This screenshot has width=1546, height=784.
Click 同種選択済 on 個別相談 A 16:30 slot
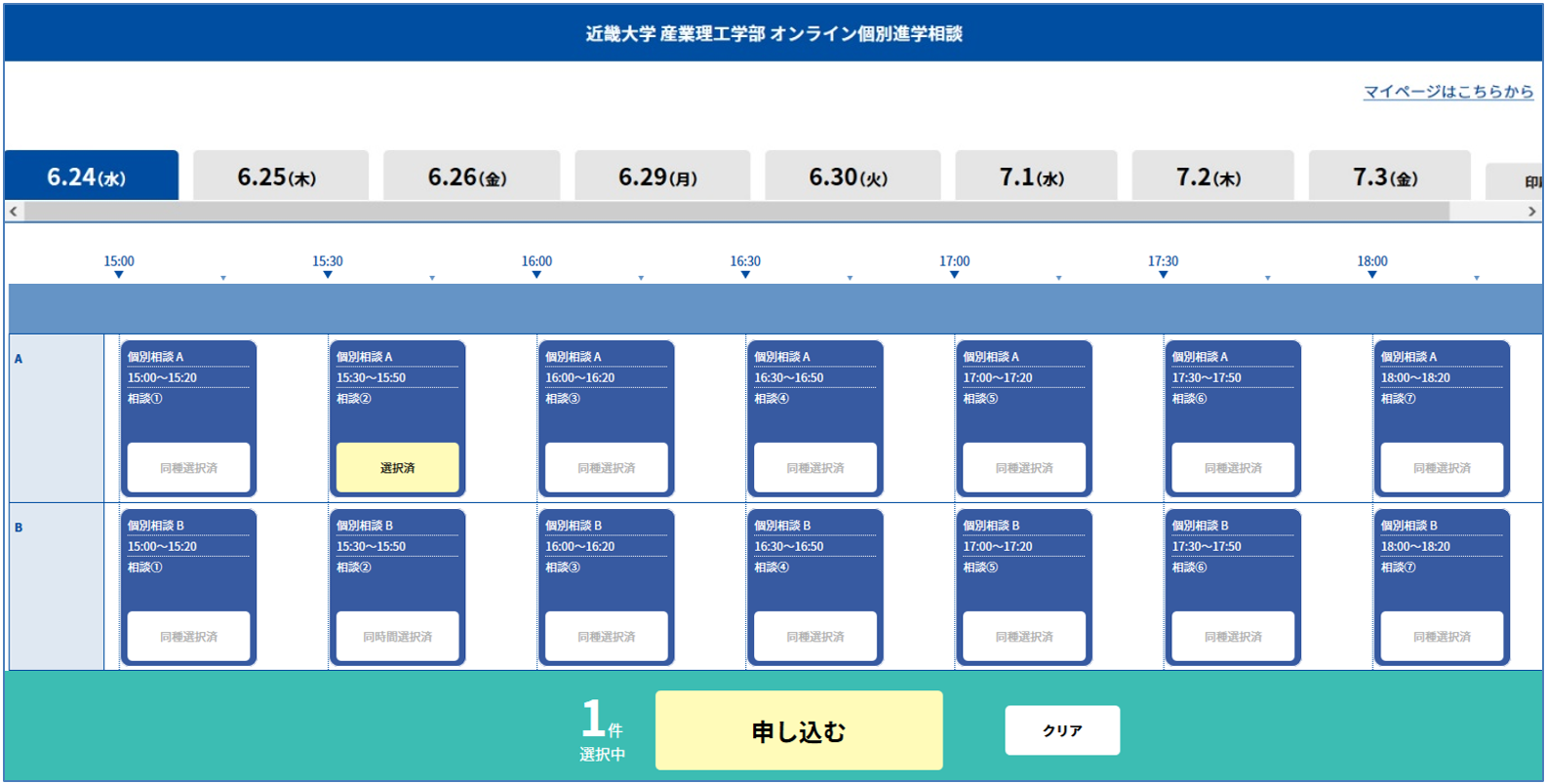tap(814, 468)
